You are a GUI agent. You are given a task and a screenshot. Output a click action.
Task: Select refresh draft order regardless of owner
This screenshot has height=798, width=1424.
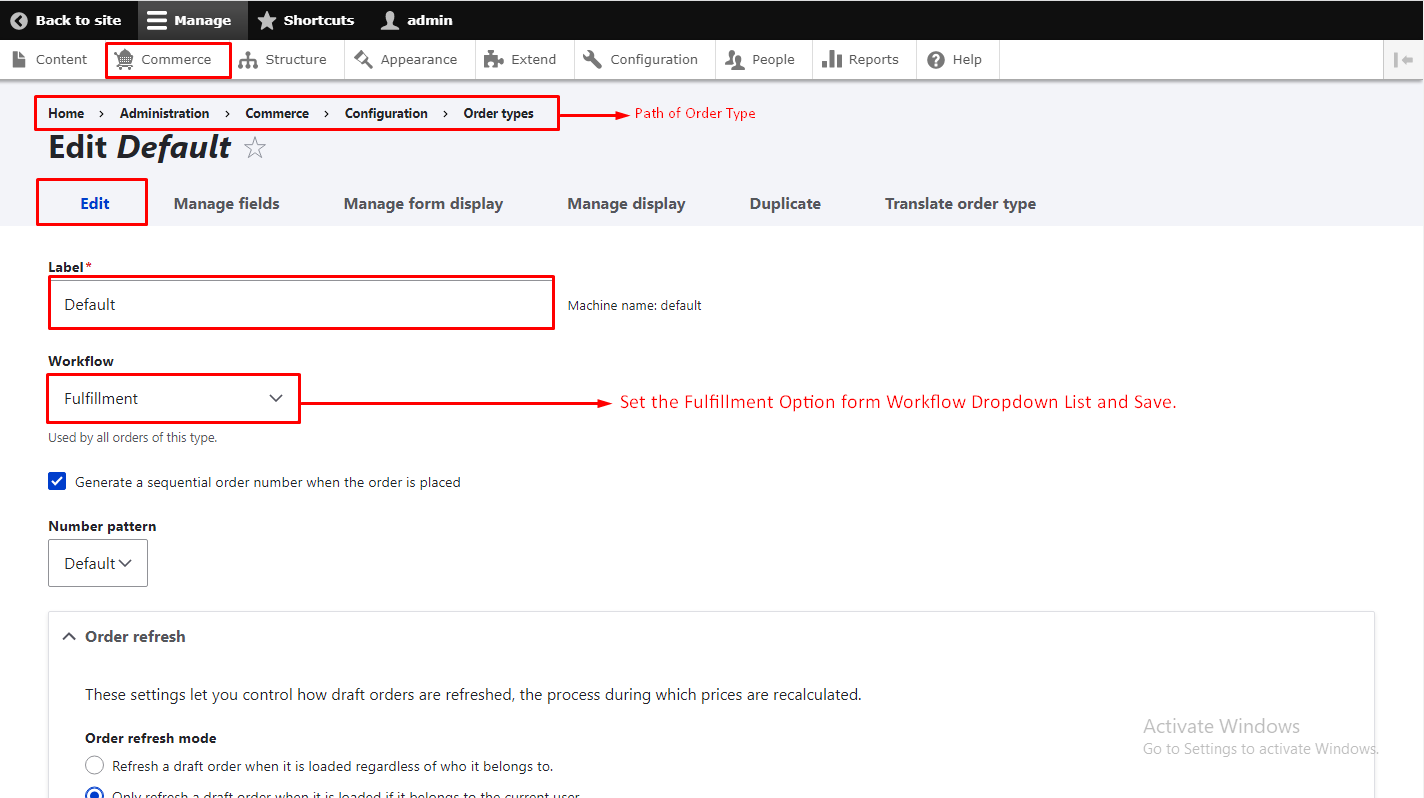[x=94, y=766]
